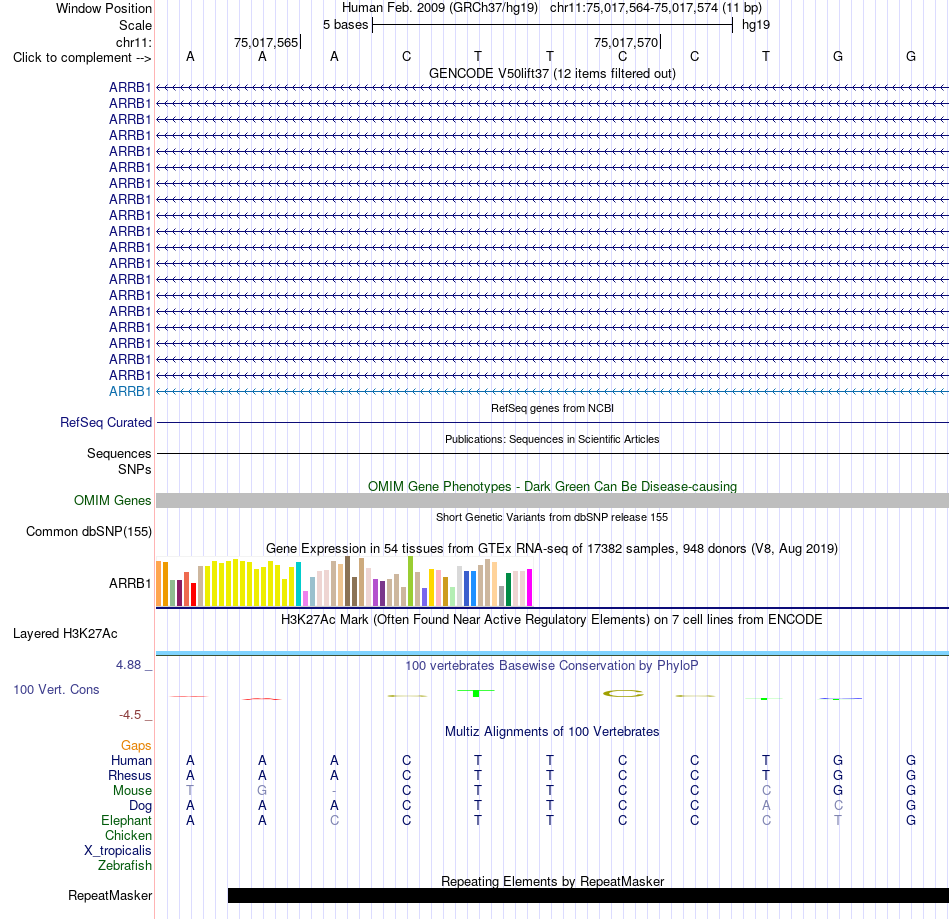Click the faded G in Mouse row

click(262, 791)
